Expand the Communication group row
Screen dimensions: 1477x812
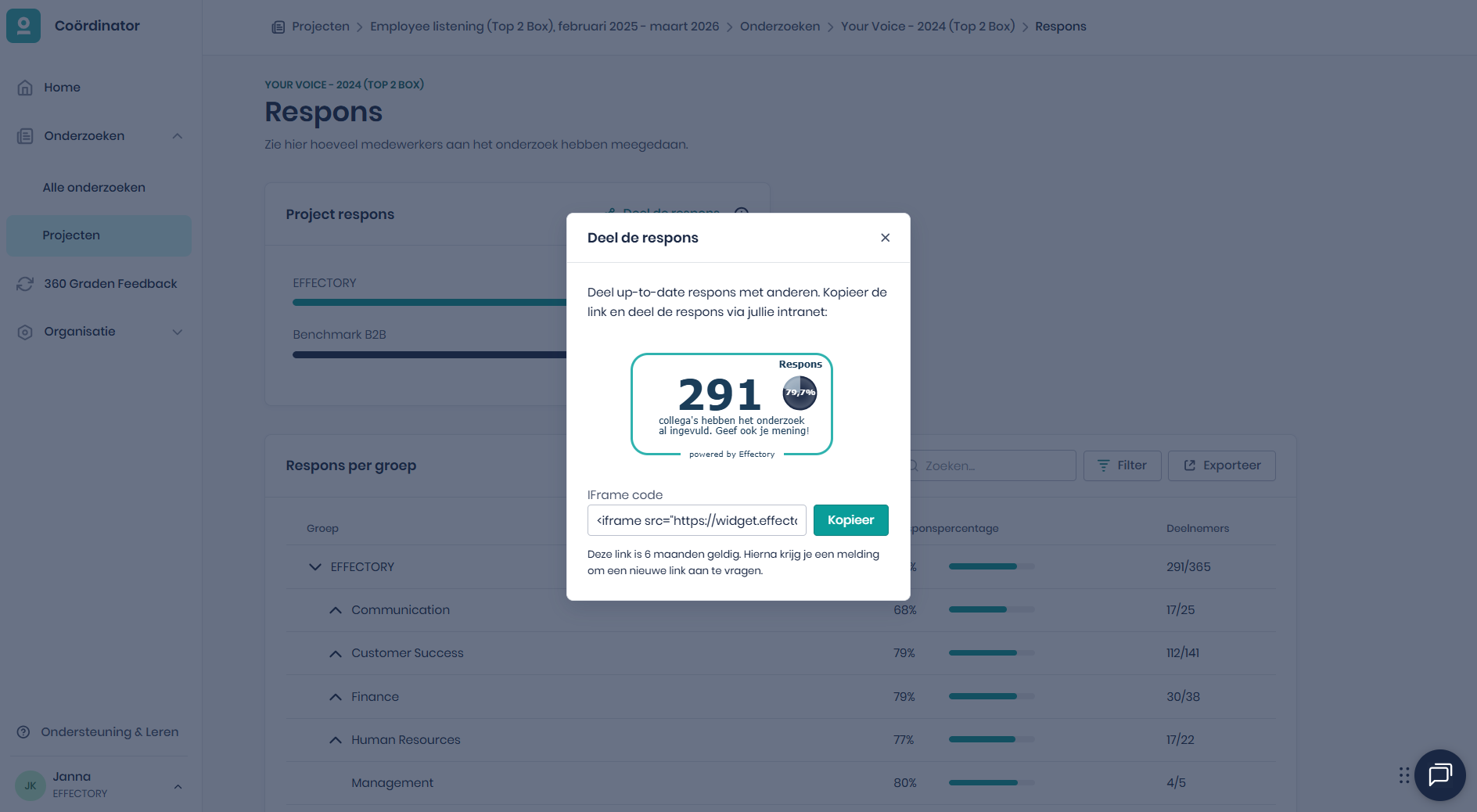coord(336,610)
